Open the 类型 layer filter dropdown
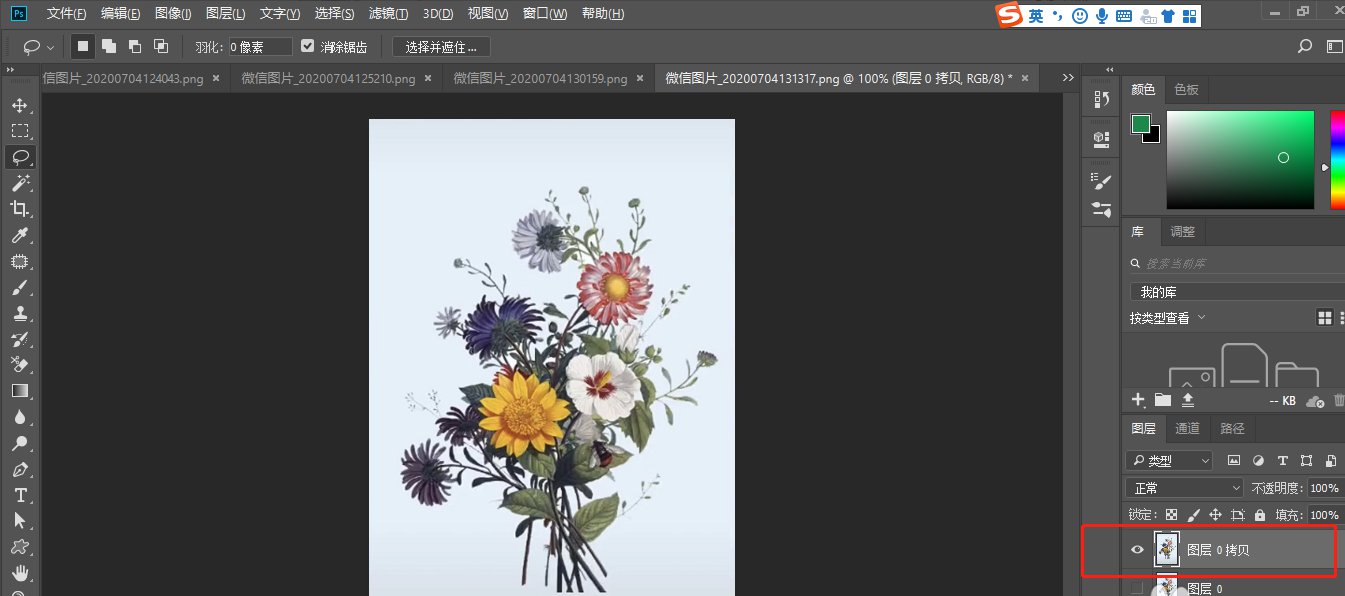 pos(1168,460)
